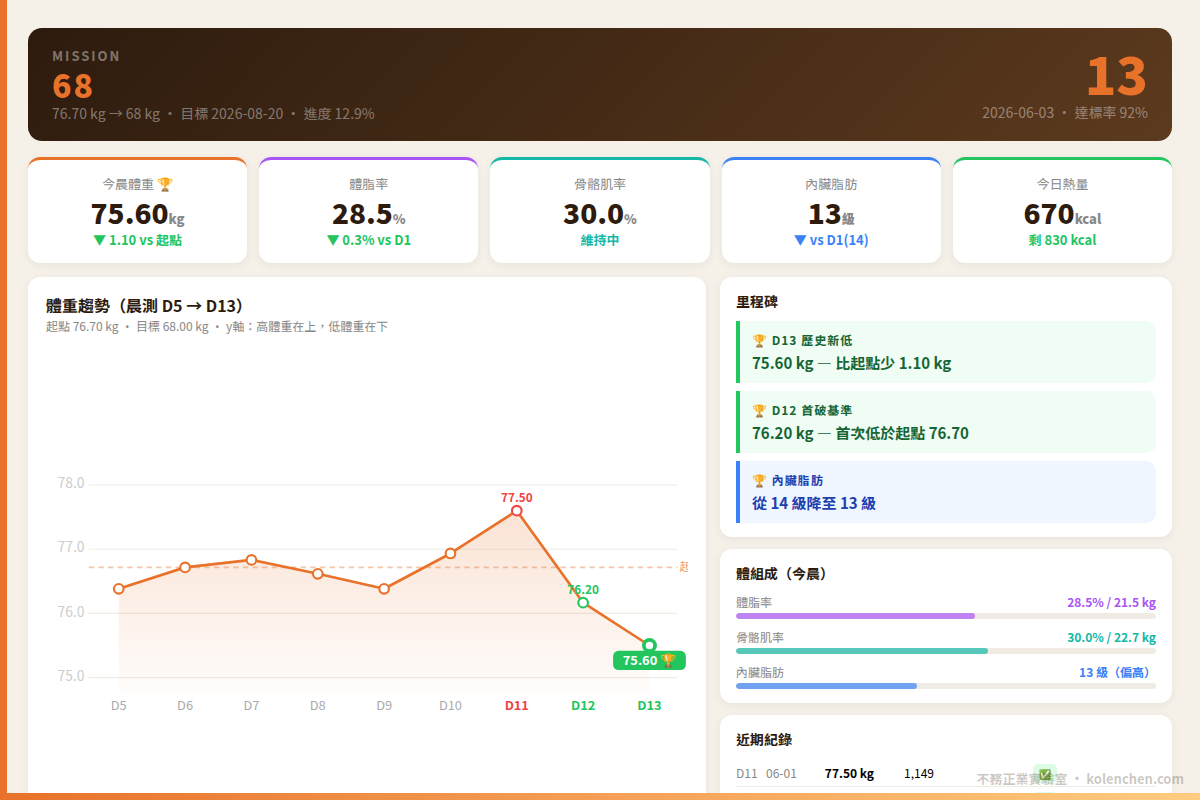Click the 2026-06-03 達標率 92% text
Screen dimensions: 1200x800
(1065, 113)
